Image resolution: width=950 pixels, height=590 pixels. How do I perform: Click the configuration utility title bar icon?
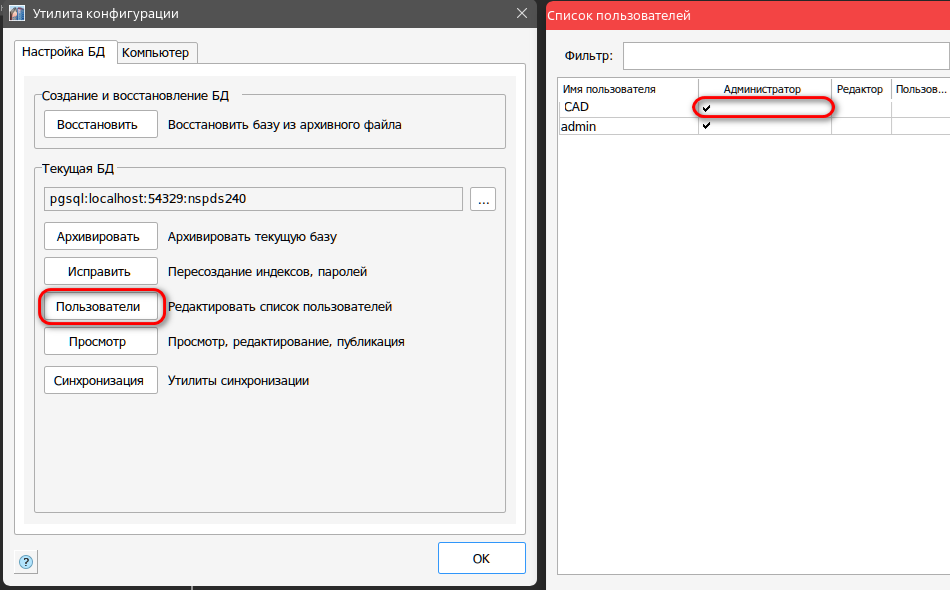(x=17, y=14)
